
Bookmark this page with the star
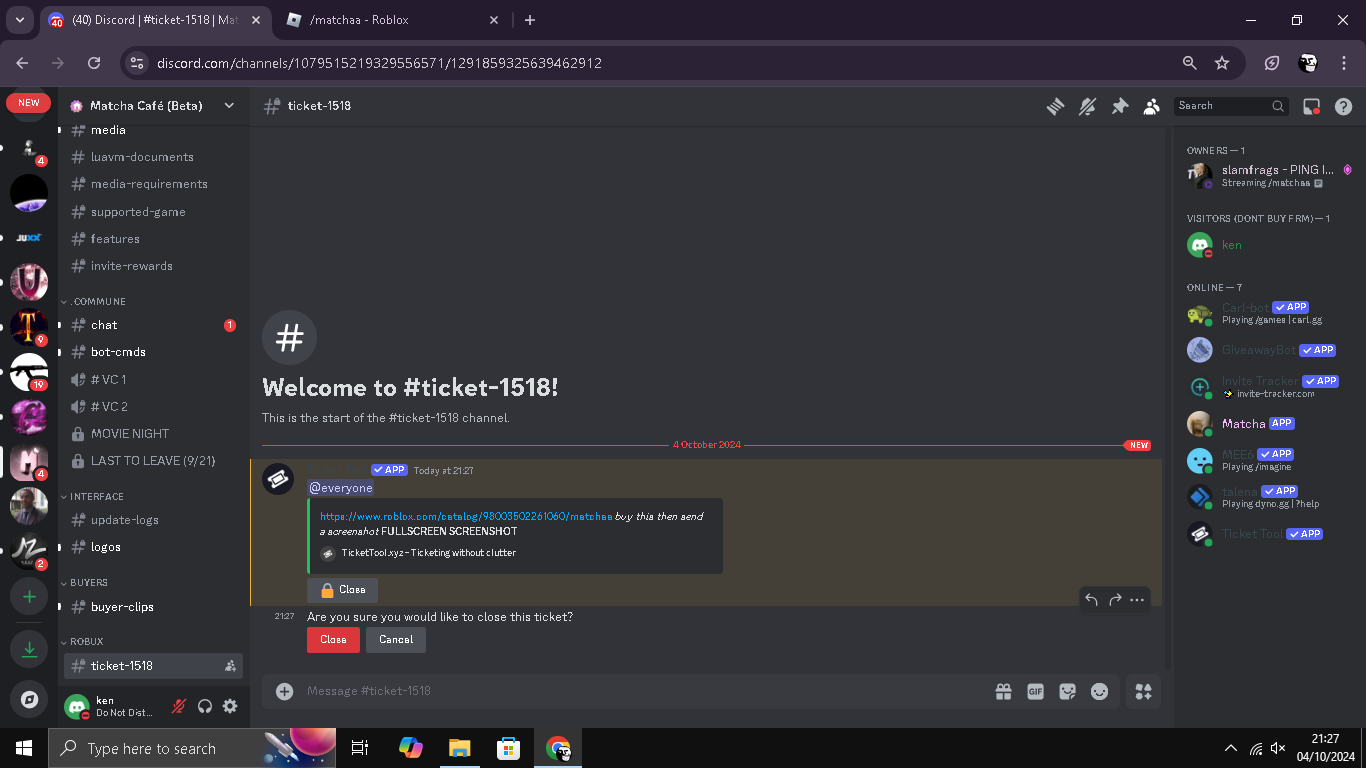click(x=1222, y=63)
